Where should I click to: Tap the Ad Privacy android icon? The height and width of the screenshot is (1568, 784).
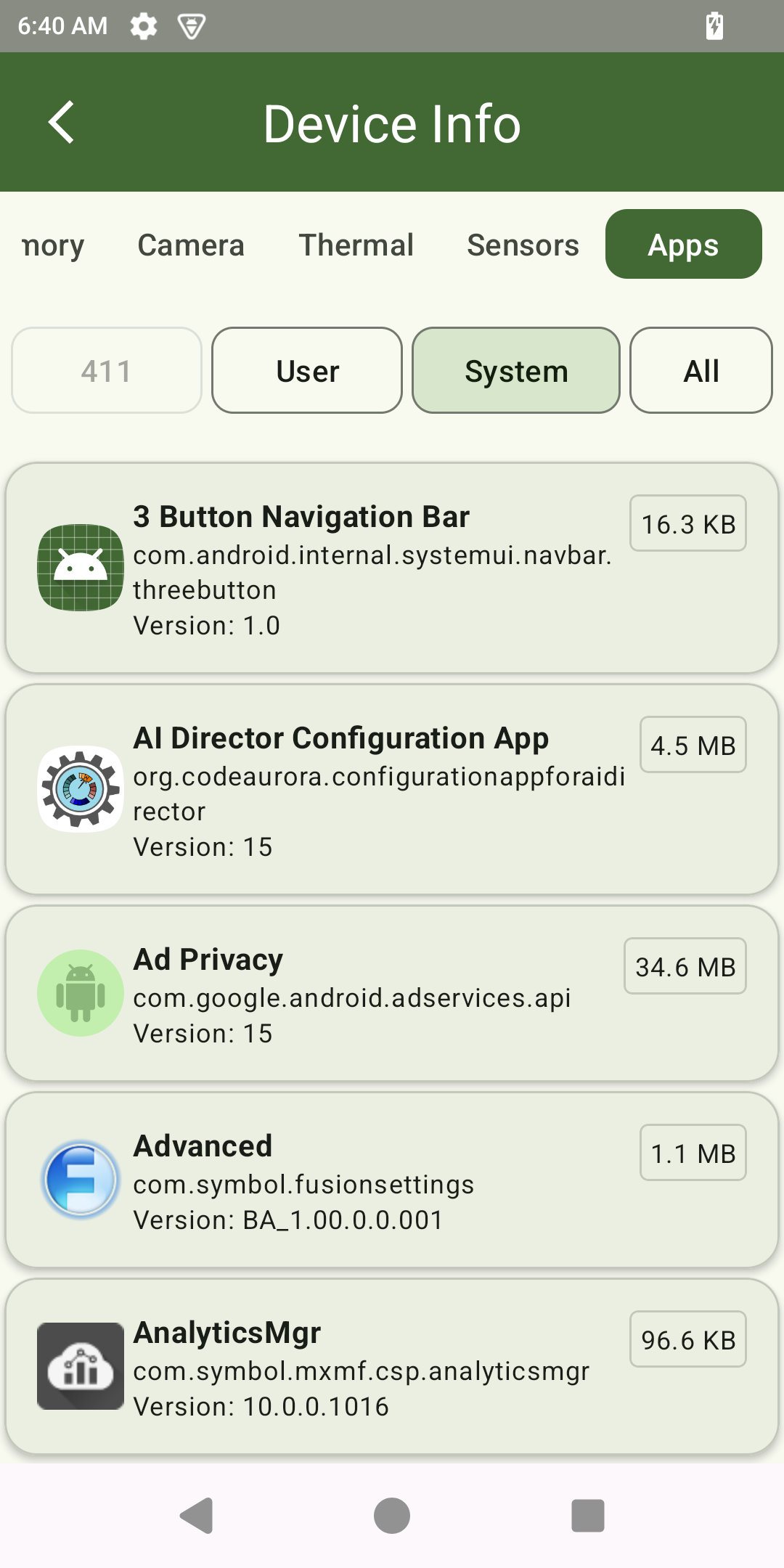[81, 993]
